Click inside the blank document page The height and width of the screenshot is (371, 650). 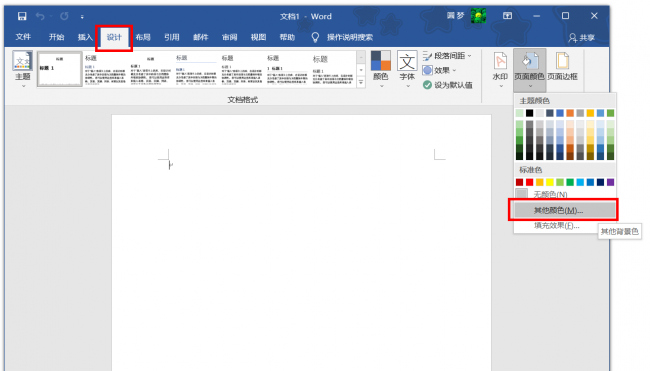point(301,242)
